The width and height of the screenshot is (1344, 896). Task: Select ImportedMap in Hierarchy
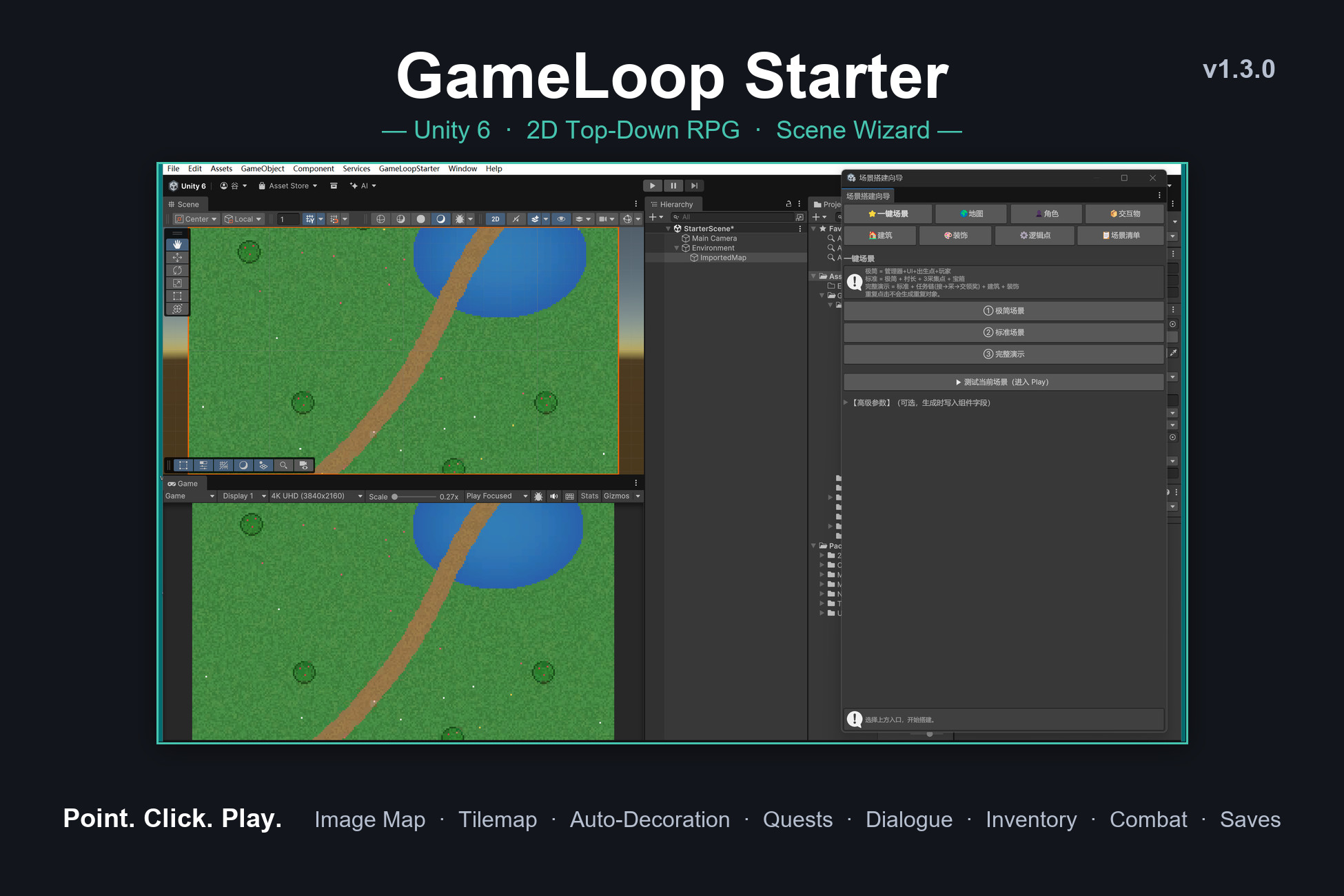click(x=723, y=258)
